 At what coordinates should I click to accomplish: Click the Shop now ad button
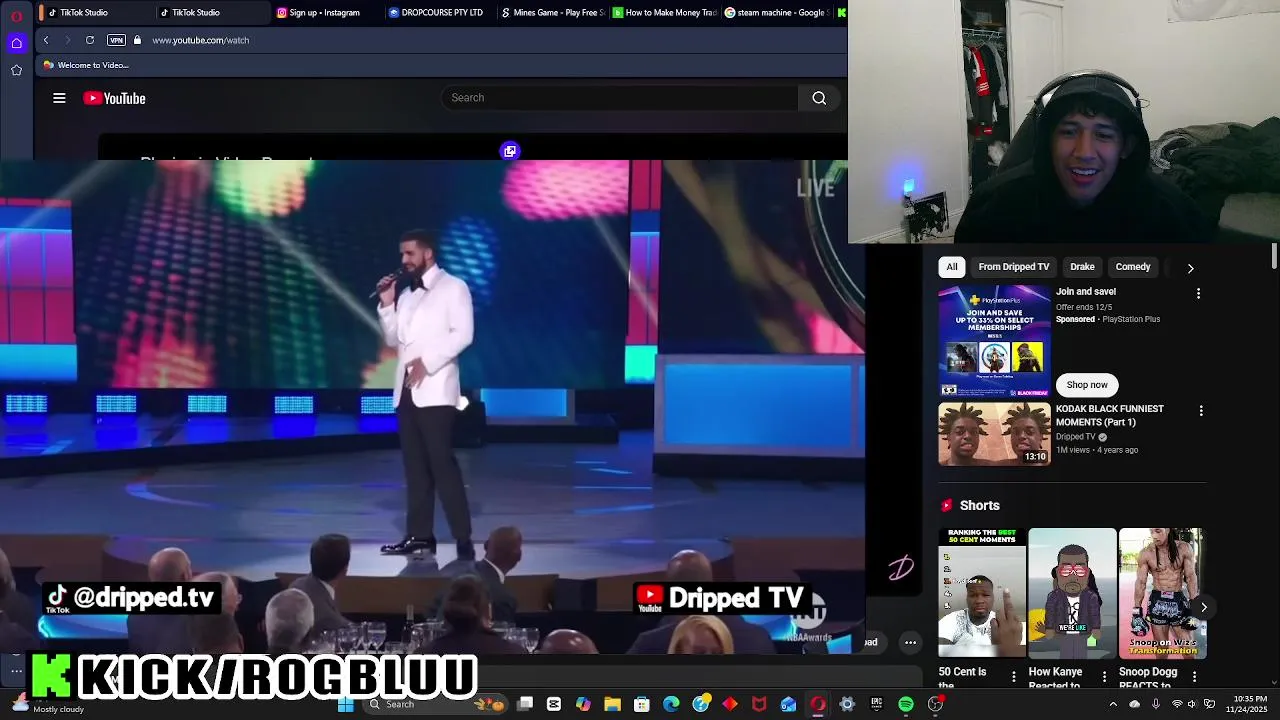[1087, 385]
